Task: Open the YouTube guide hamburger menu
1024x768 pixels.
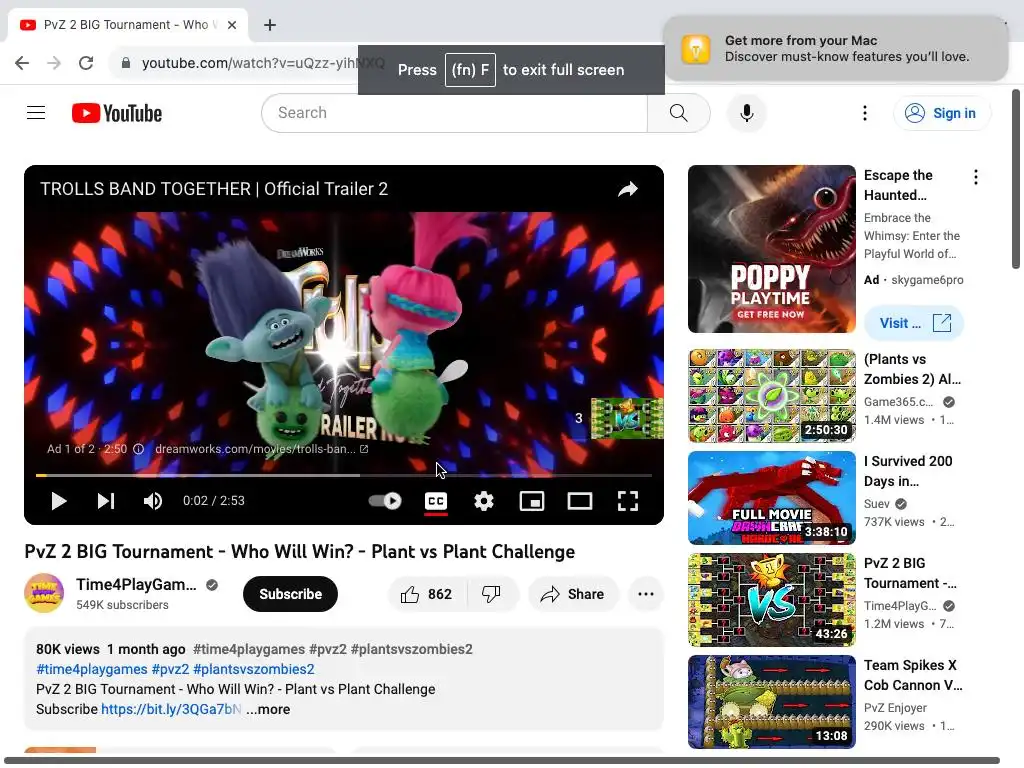Action: 36,113
